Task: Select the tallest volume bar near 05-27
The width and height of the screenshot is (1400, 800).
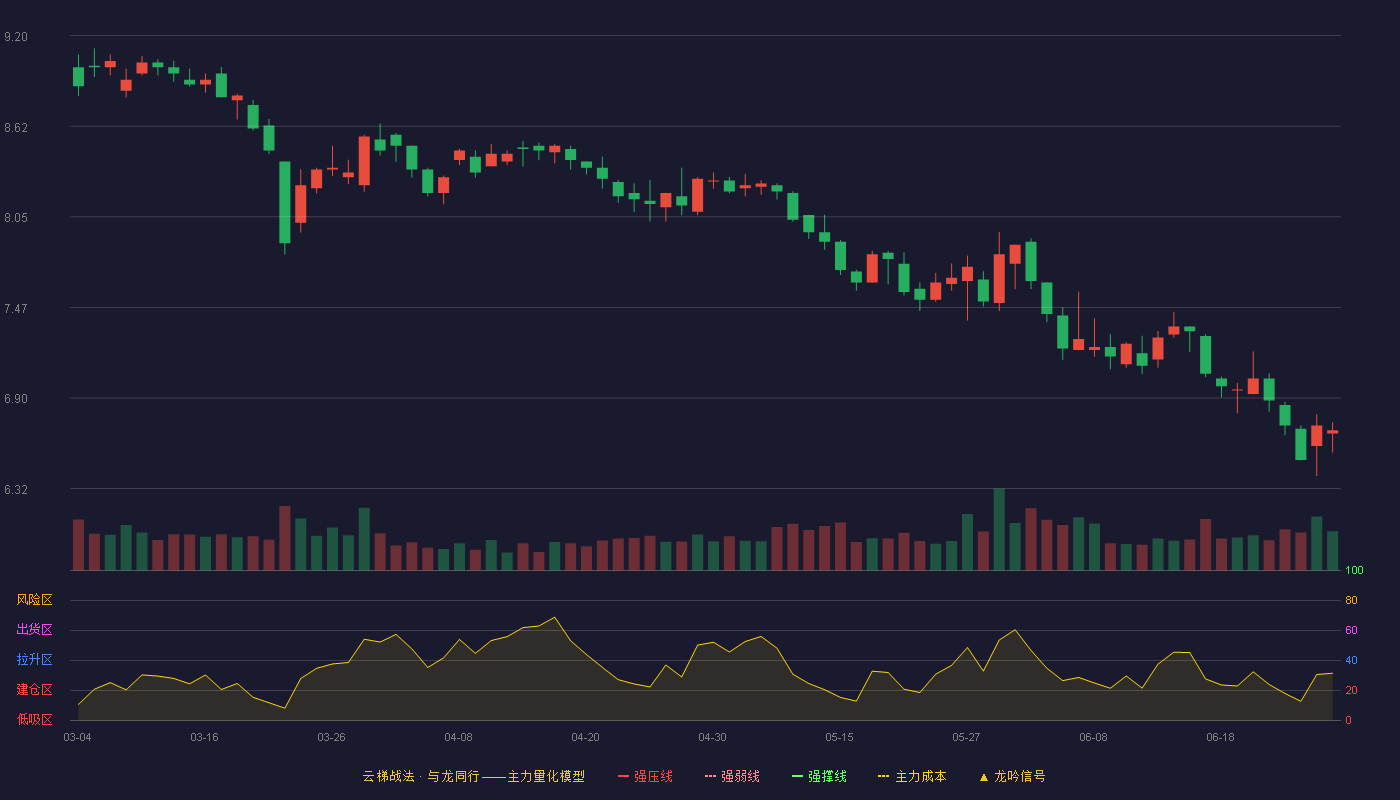Action: (999, 529)
